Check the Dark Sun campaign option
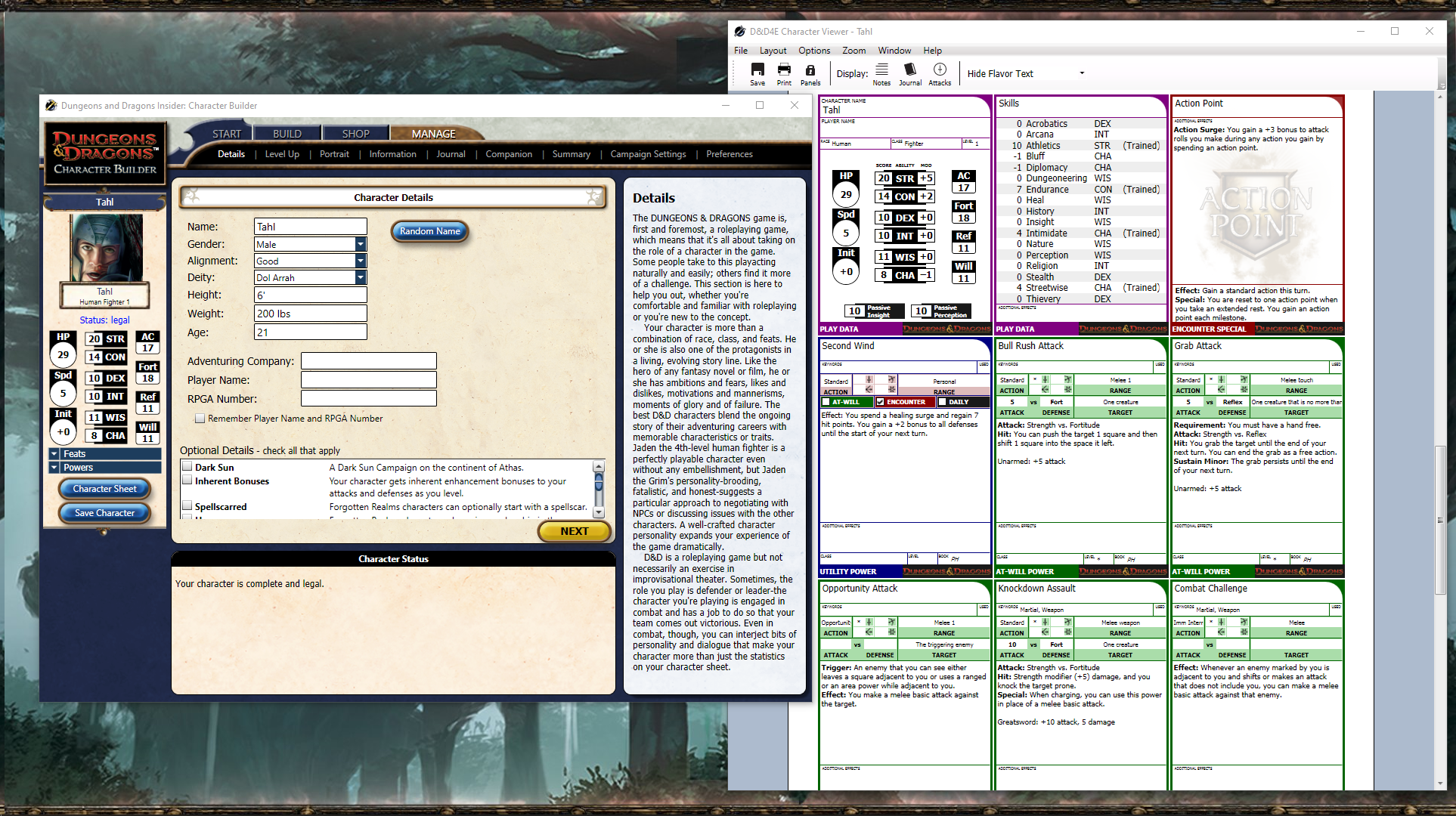 click(x=187, y=467)
